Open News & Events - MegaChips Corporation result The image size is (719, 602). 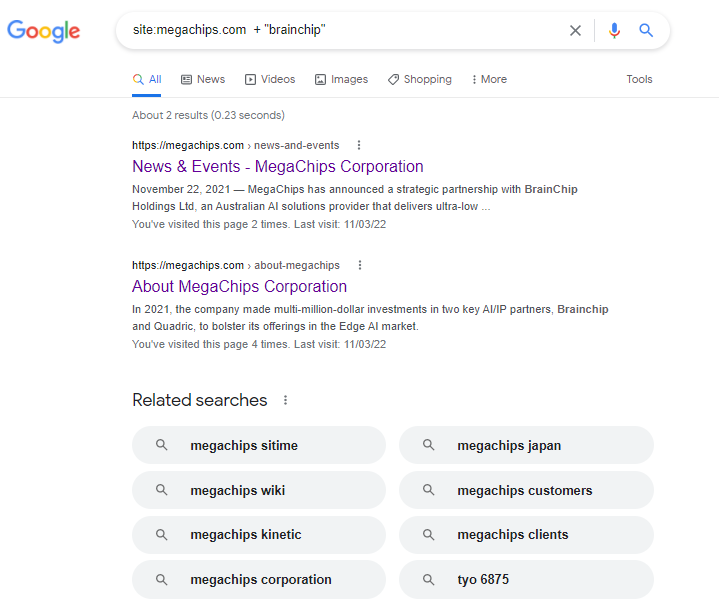coord(277,166)
